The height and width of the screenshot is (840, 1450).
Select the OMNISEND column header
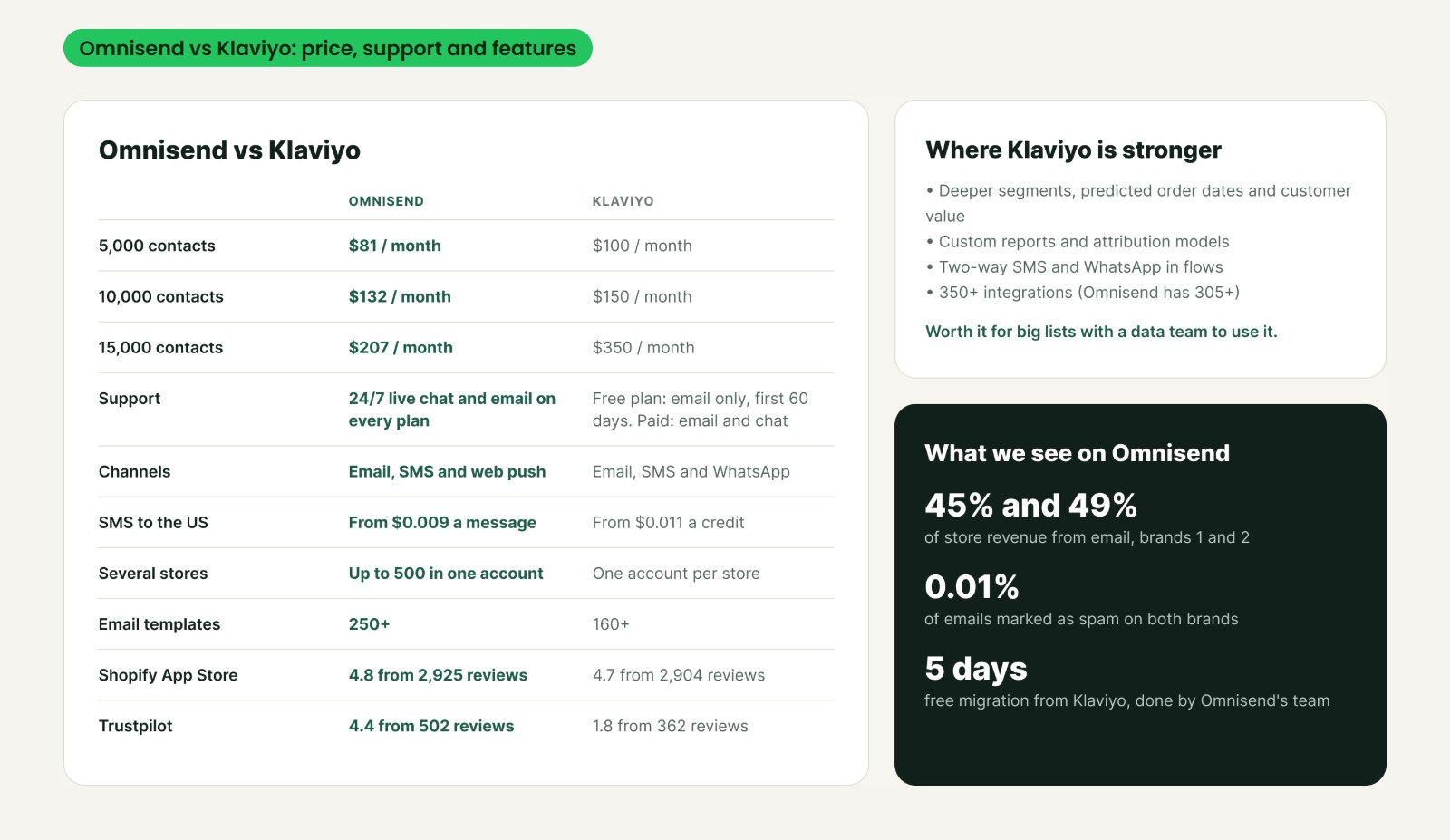click(386, 201)
